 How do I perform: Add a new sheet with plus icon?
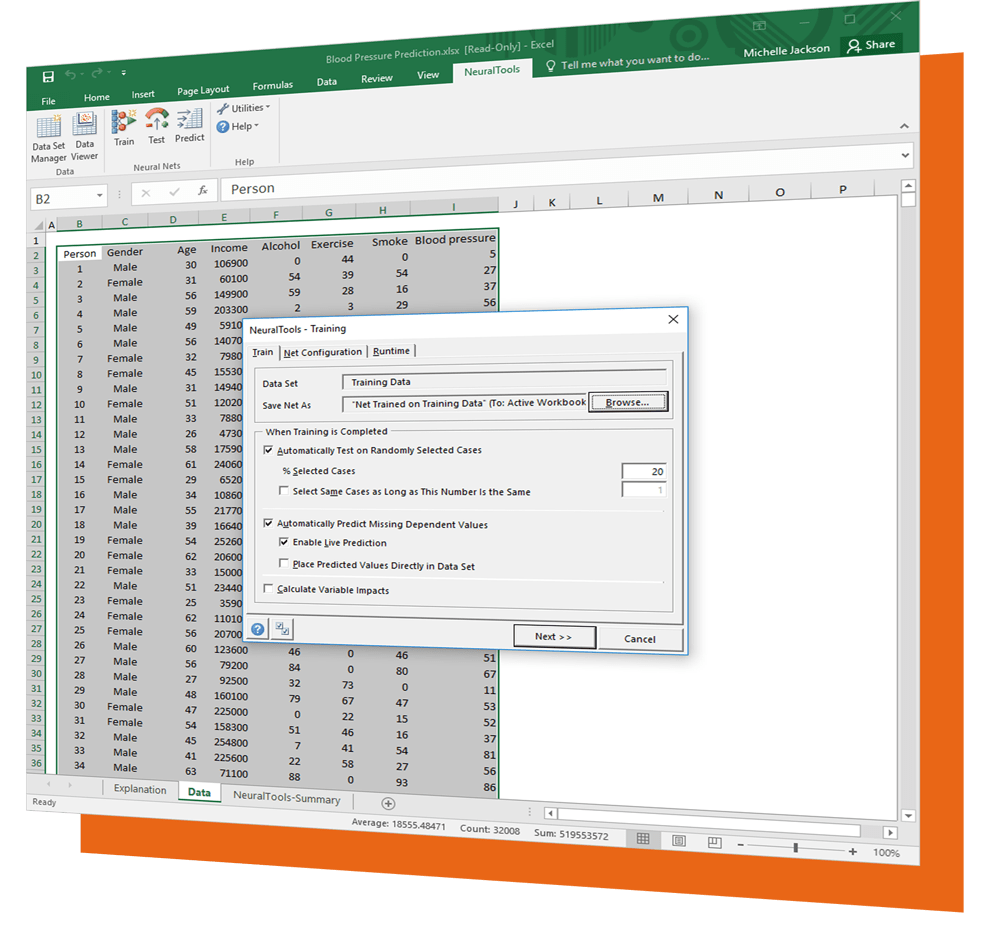click(x=388, y=803)
